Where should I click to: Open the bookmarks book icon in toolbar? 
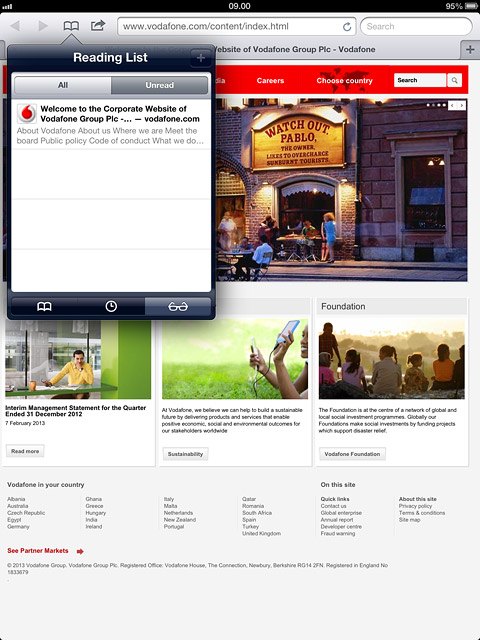[71, 26]
